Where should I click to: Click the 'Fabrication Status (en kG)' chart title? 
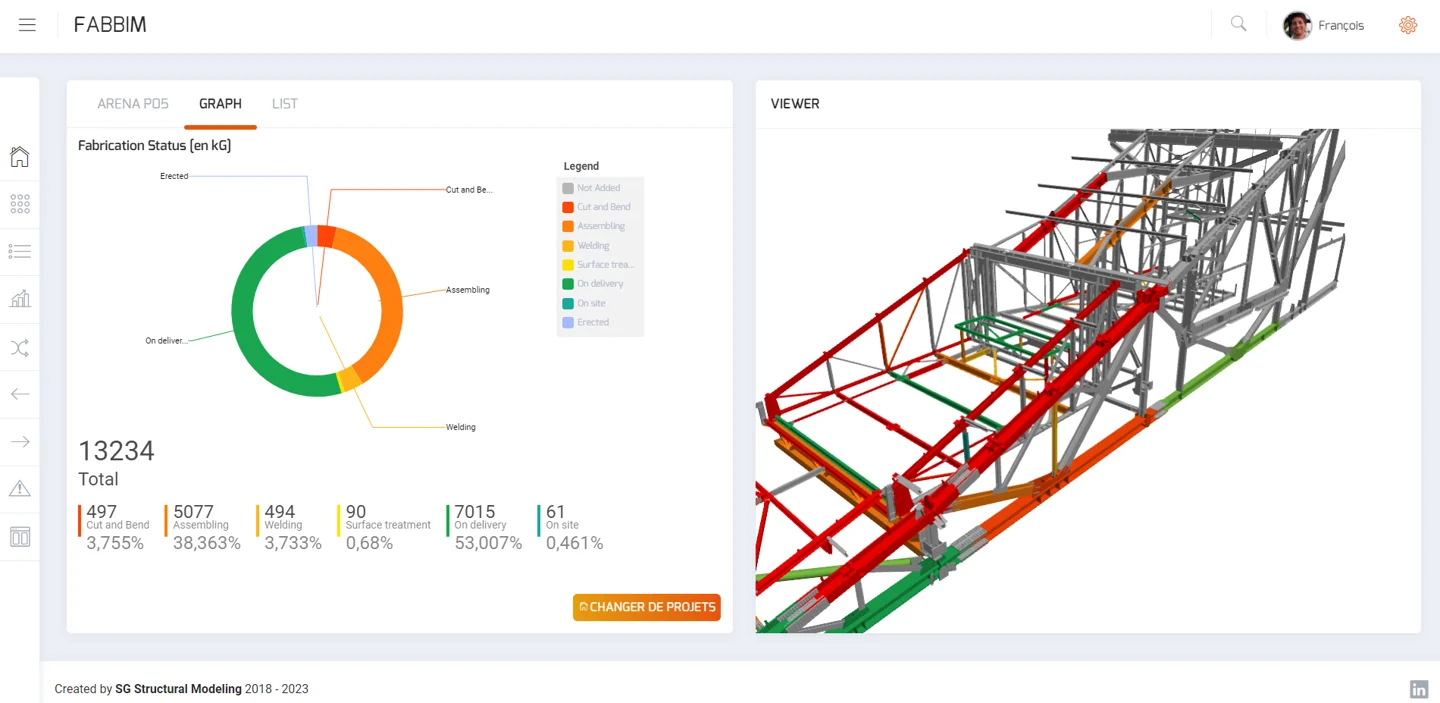pyautogui.click(x=155, y=146)
